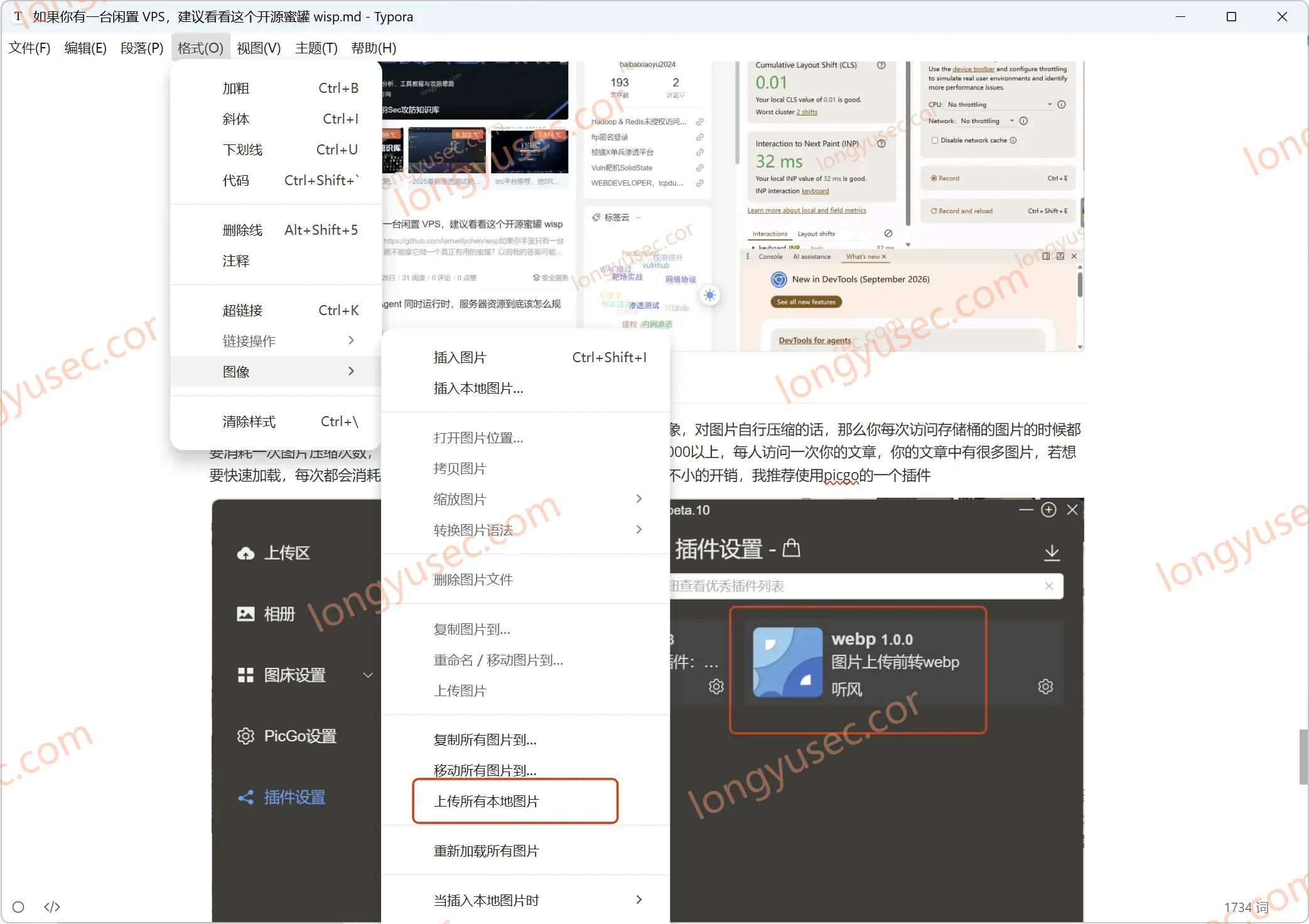Image resolution: width=1309 pixels, height=924 pixels.
Task: Expand 当插入本地图片时 submenu
Action: tap(525, 900)
